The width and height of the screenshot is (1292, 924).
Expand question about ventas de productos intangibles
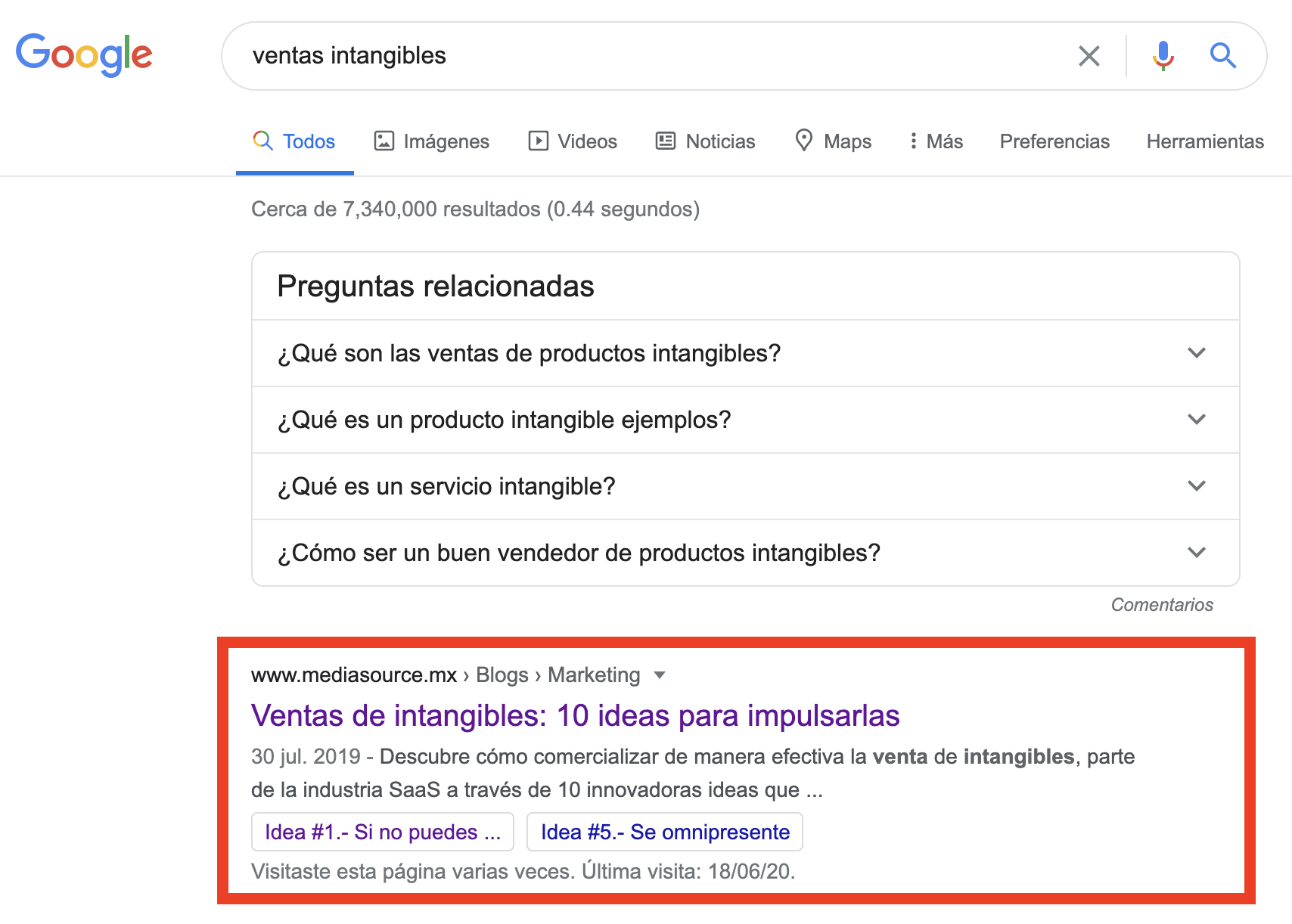pos(1196,353)
